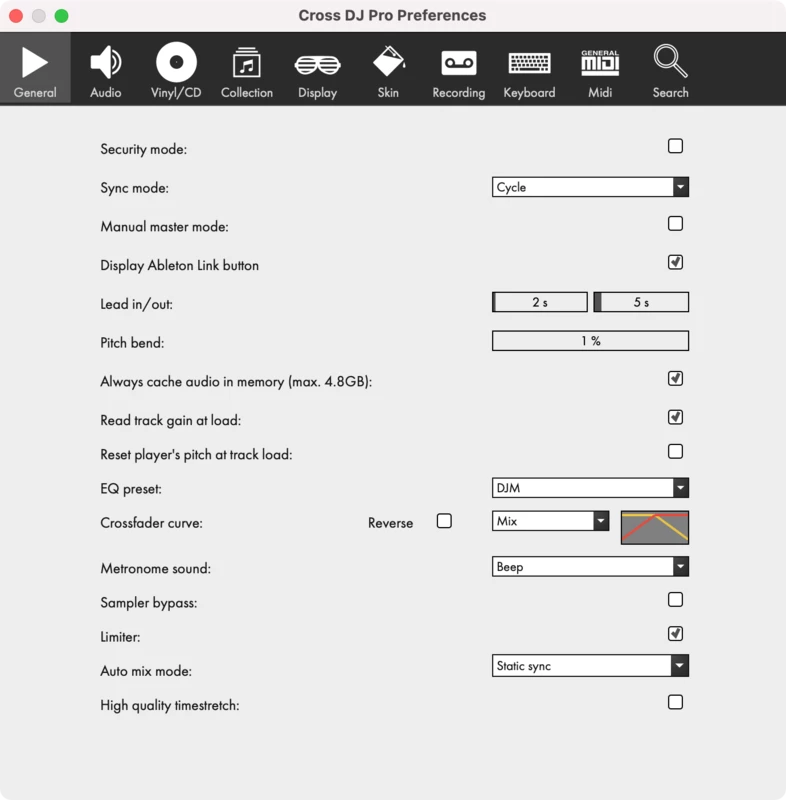Enable Sampler bypass checkbox
Viewport: 786px width, 800px height.
click(675, 599)
